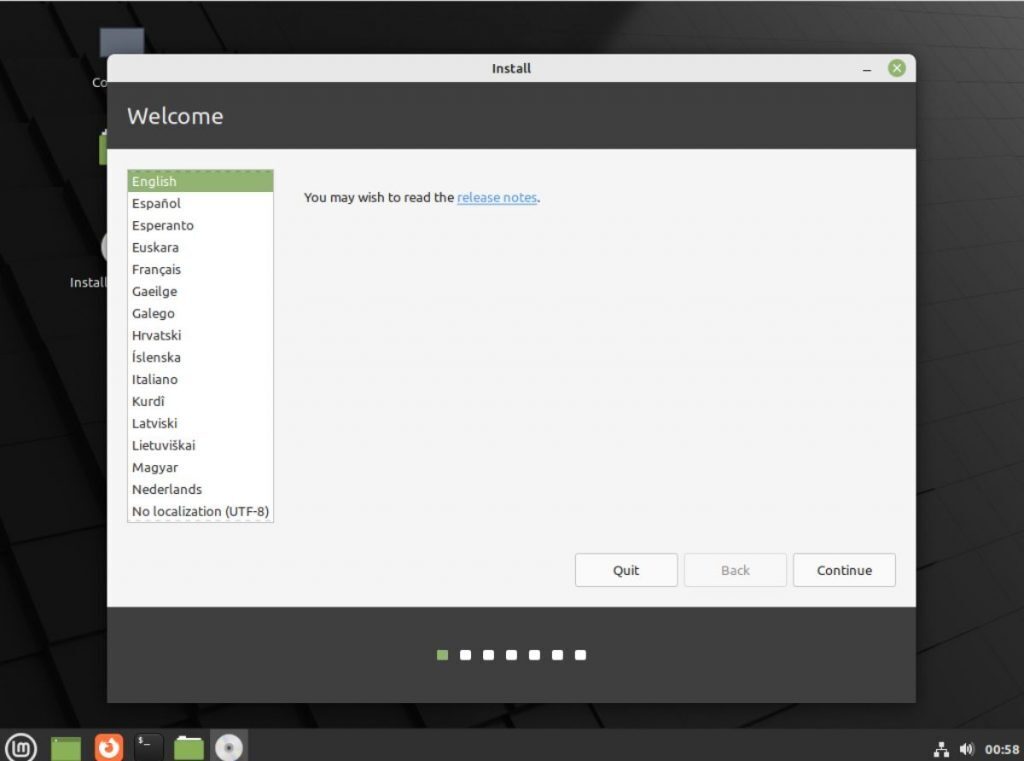Click the first progress dot indicator
This screenshot has height=761, width=1024.
(442, 655)
